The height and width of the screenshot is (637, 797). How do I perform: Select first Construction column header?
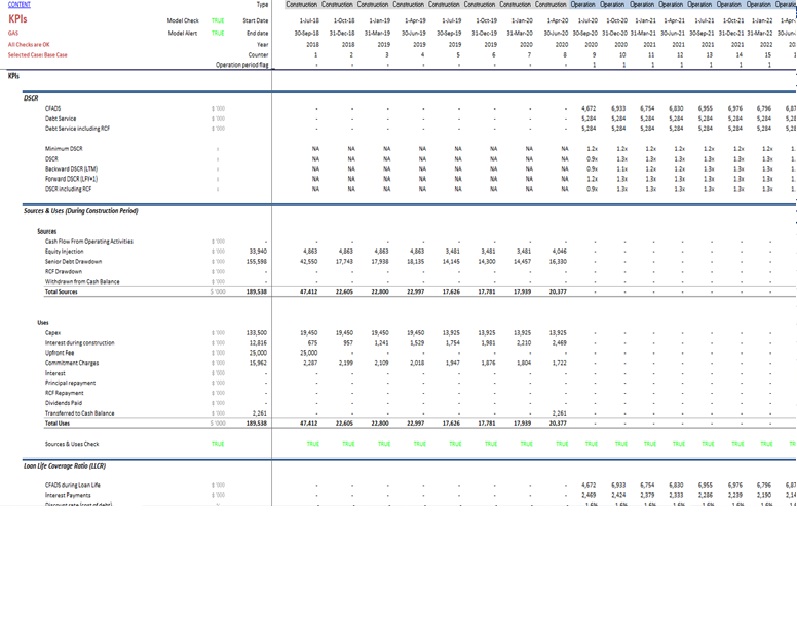pos(301,5)
